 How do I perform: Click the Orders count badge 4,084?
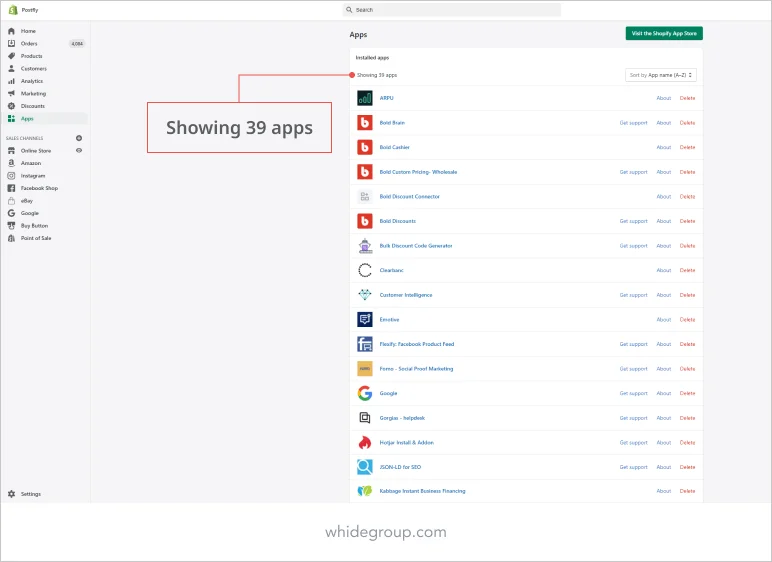point(77,44)
